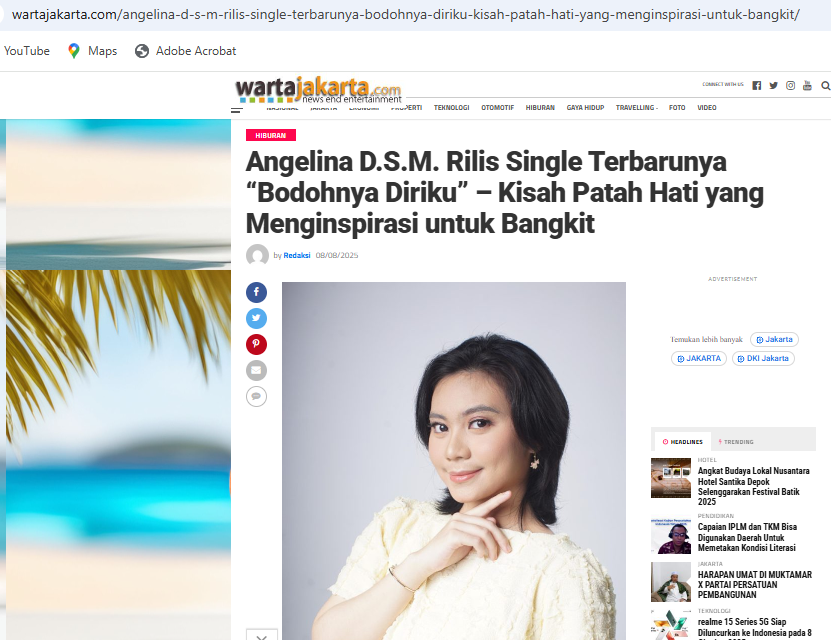Screen dimensions: 831x640
Task: Open author link Redaksi
Action: pyautogui.click(x=297, y=255)
